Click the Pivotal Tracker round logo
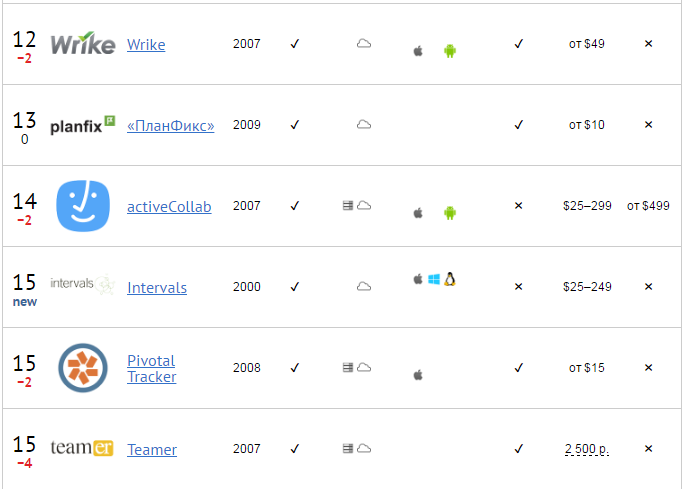 pos(82,368)
